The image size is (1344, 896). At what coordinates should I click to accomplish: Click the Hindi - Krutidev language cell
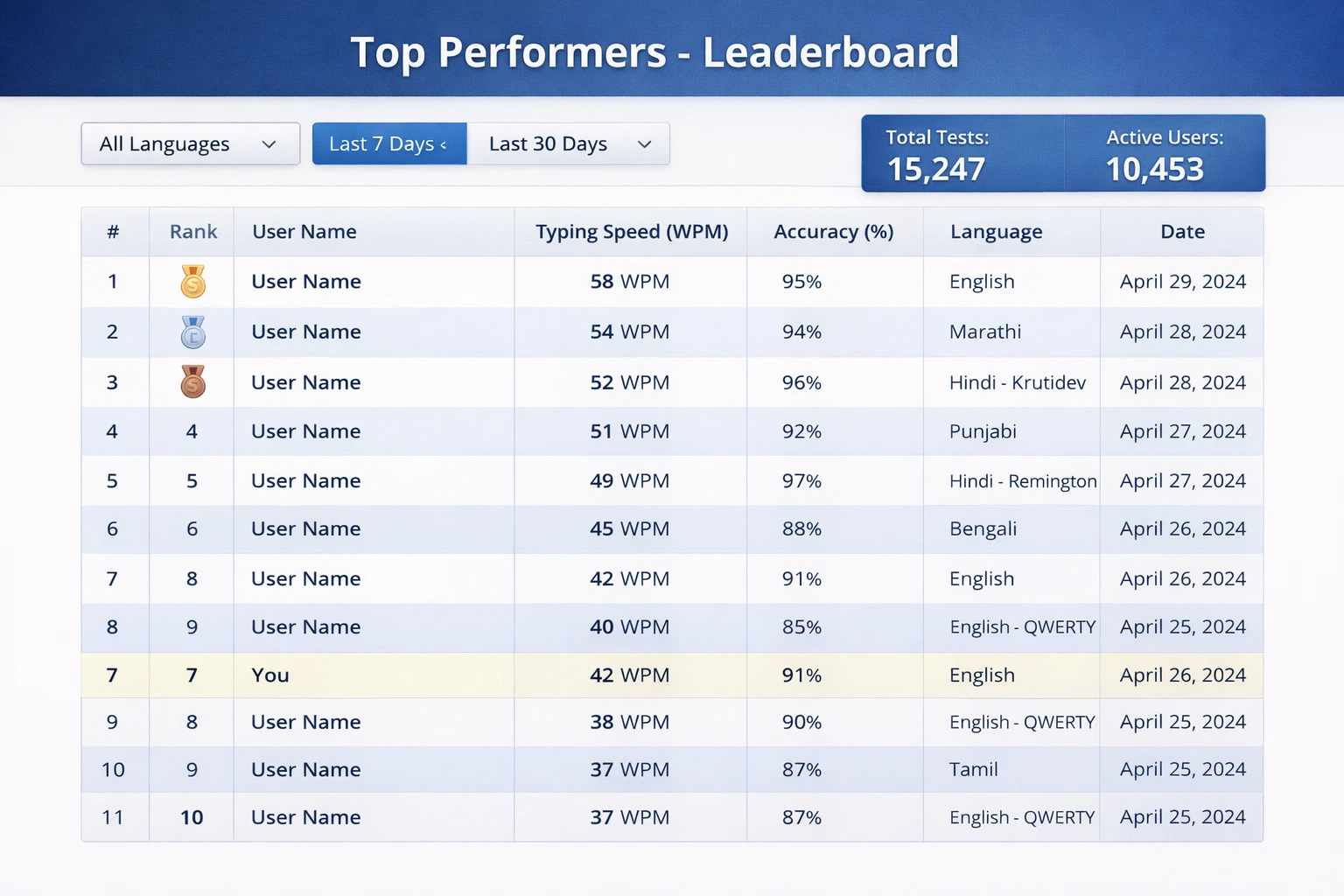(1018, 382)
